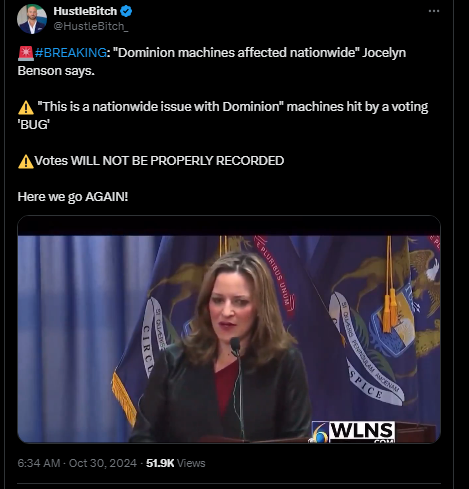This screenshot has height=489, width=469.
Task: Click the red siren emoji
Action: tap(26, 53)
